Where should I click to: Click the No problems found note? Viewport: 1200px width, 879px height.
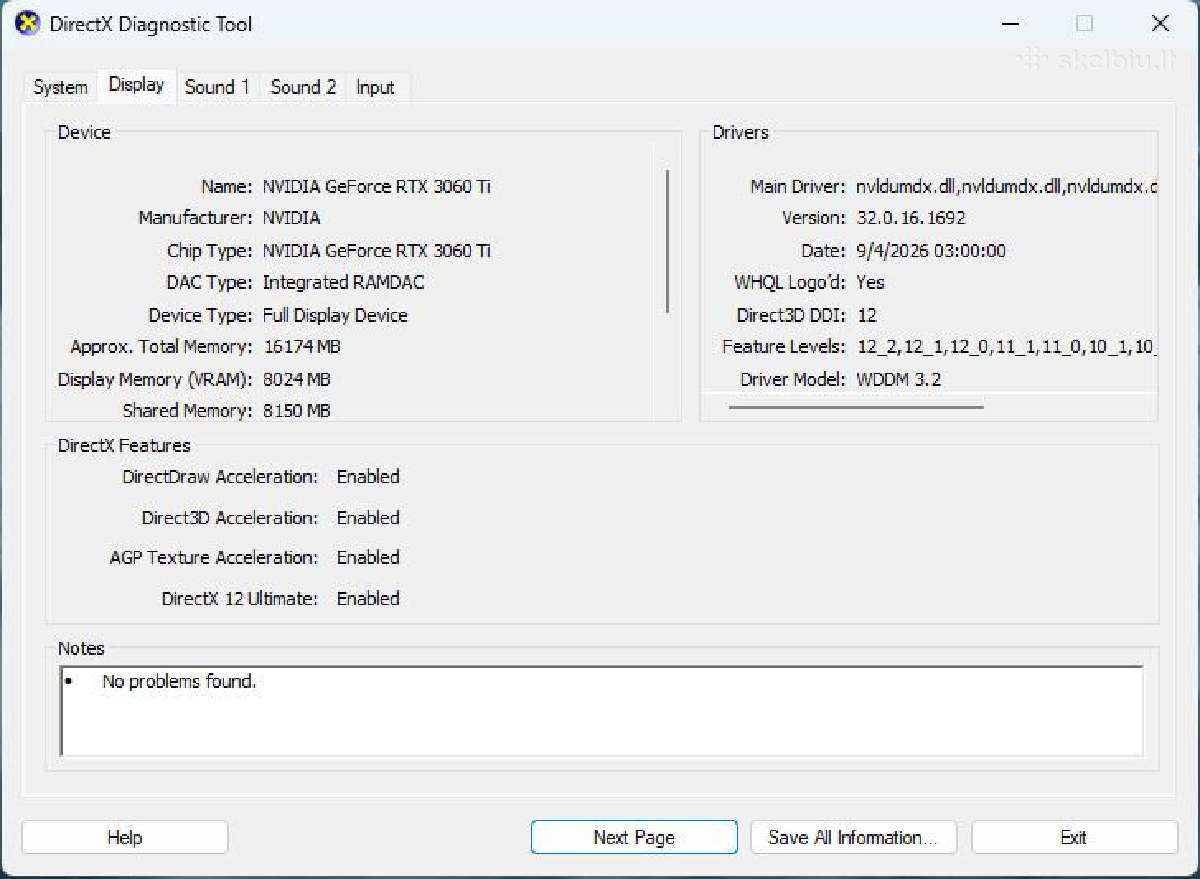179,682
